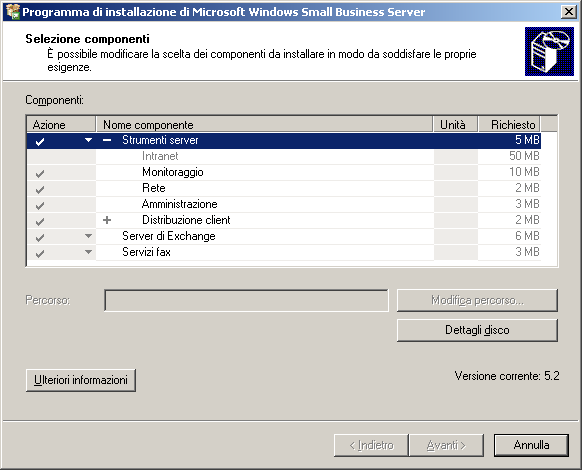Click the server and CD graphic icon
Viewport: 582px width, 470px height.
coord(549,52)
